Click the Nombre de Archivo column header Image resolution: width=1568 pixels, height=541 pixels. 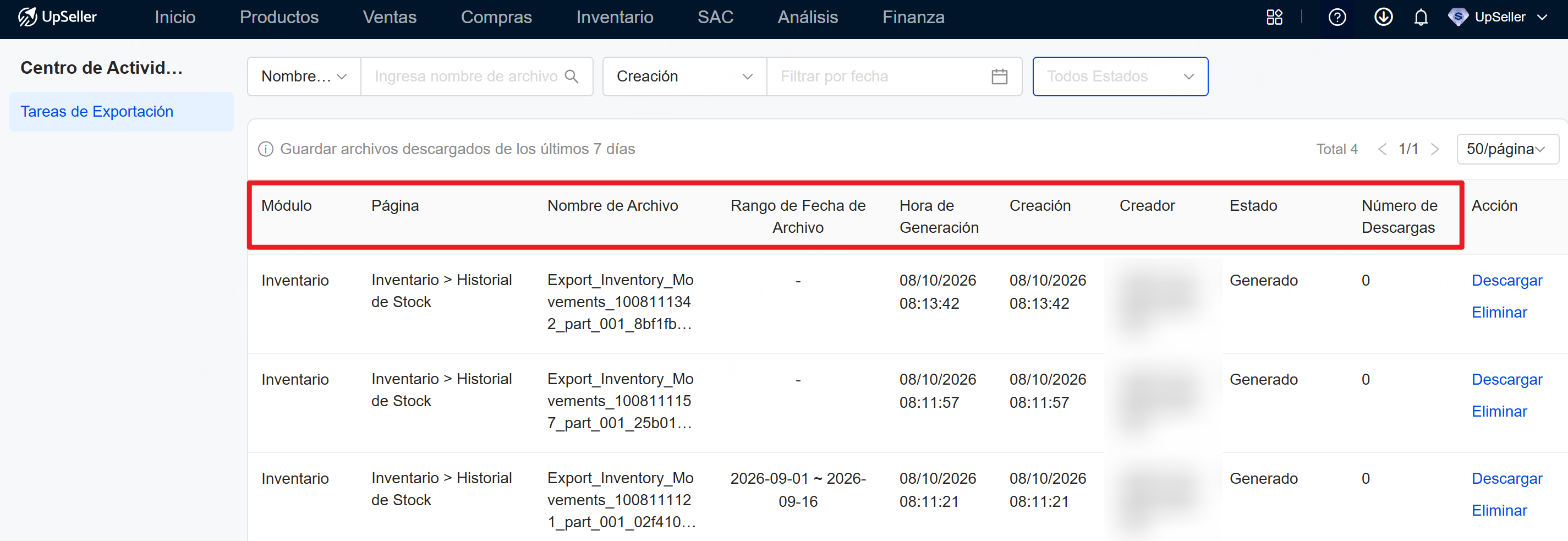pos(612,206)
